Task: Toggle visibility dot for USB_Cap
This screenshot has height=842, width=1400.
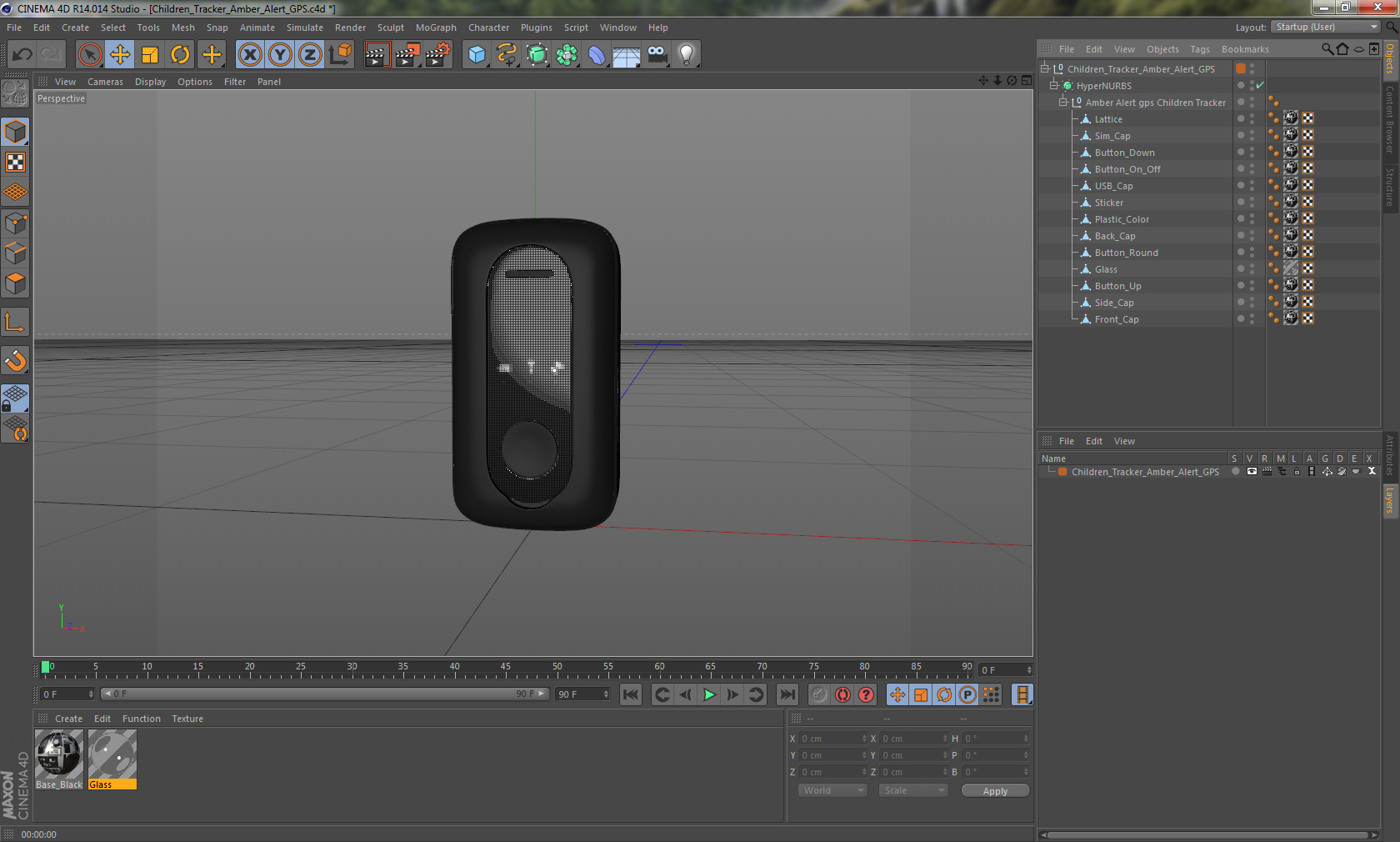Action: coord(1241,185)
